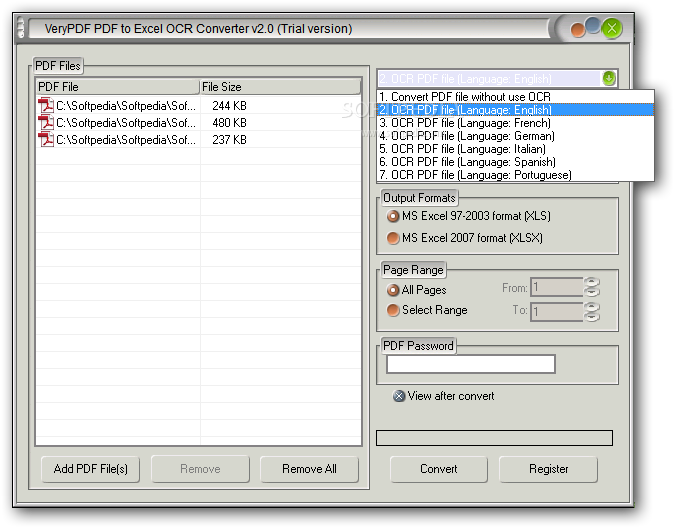Click the title bar grip handle at left
675x528 pixels.
20,28
